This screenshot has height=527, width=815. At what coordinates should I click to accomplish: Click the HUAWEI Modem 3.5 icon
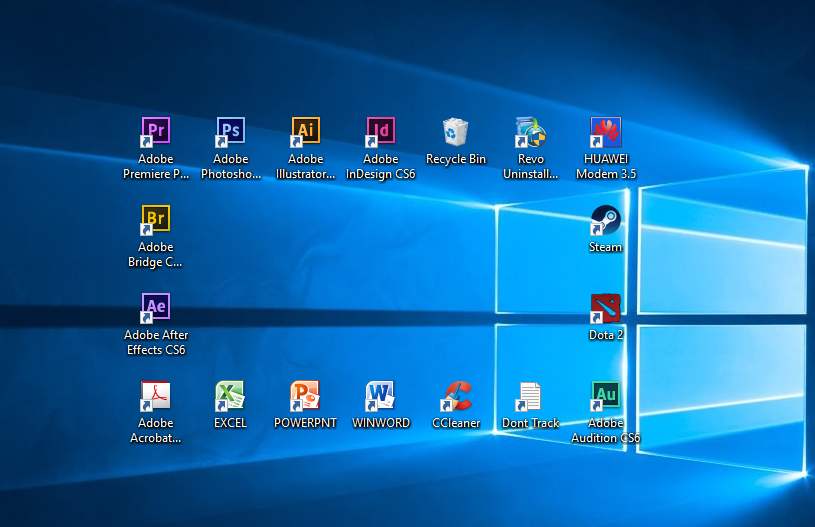[606, 131]
